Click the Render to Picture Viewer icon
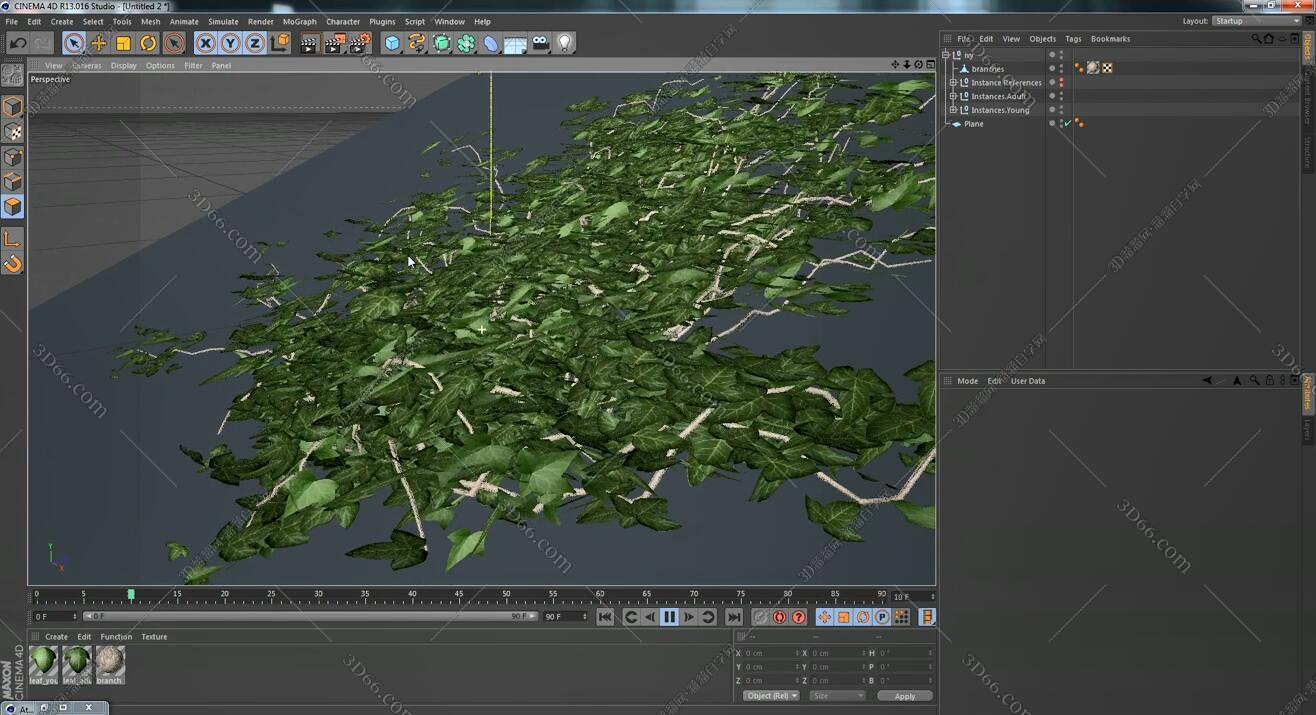 (334, 43)
